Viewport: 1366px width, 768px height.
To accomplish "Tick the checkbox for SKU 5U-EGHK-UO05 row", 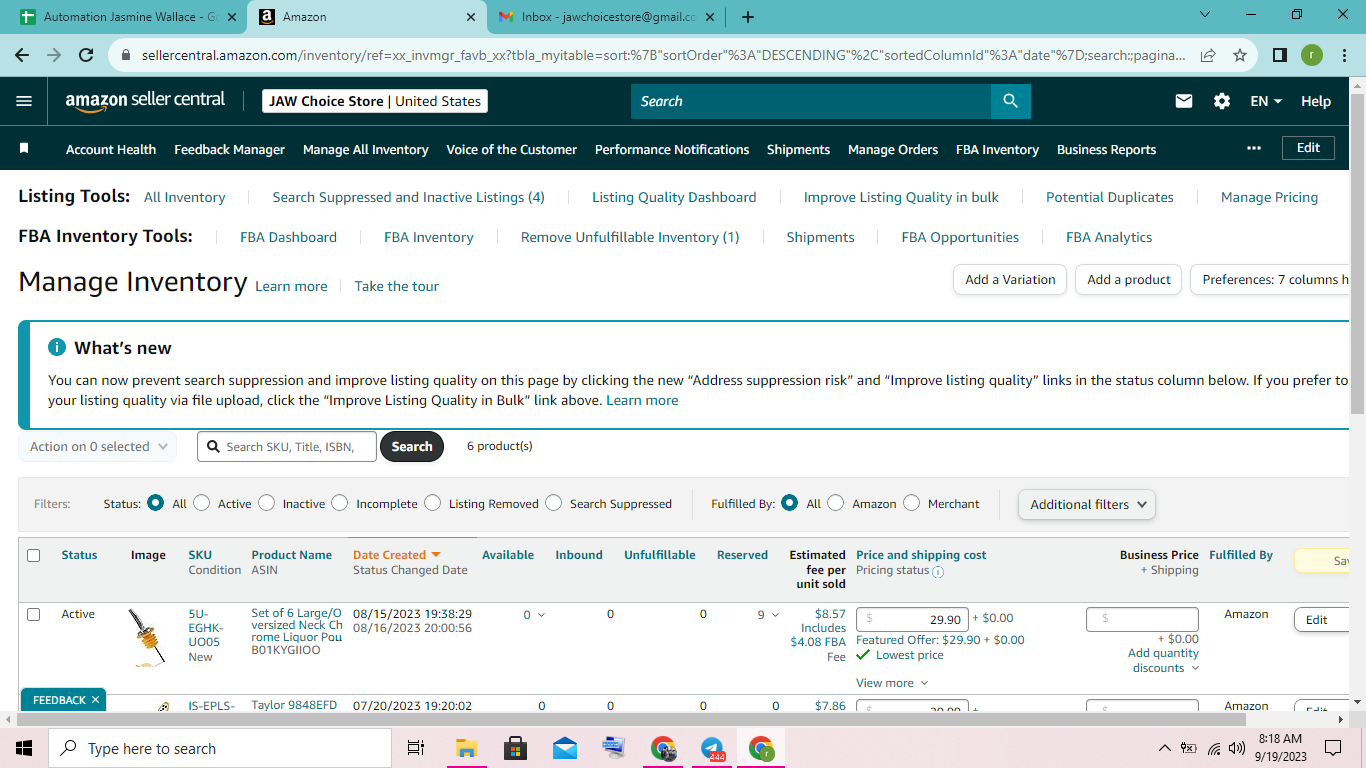I will pyautogui.click(x=34, y=614).
